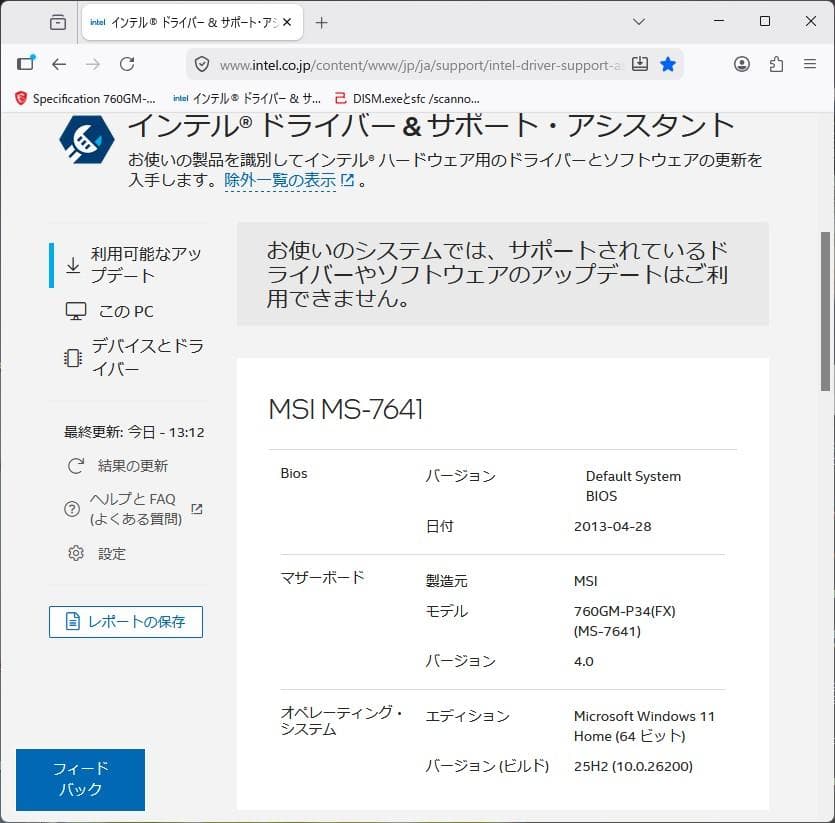Click the Default System BIOS value
The height and width of the screenshot is (823, 835).
[x=633, y=486]
